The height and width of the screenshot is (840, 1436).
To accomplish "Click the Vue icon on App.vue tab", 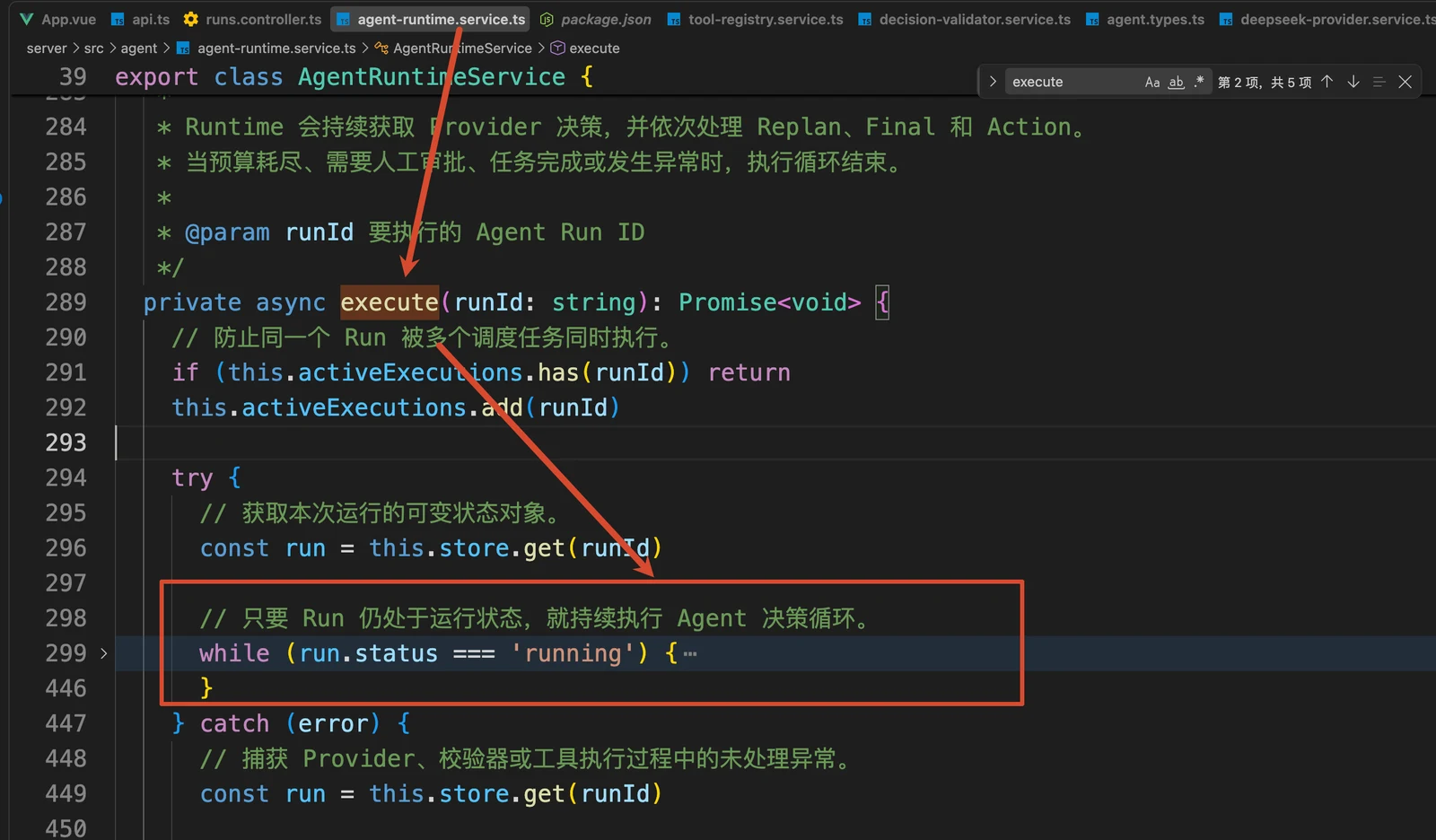I will [27, 19].
